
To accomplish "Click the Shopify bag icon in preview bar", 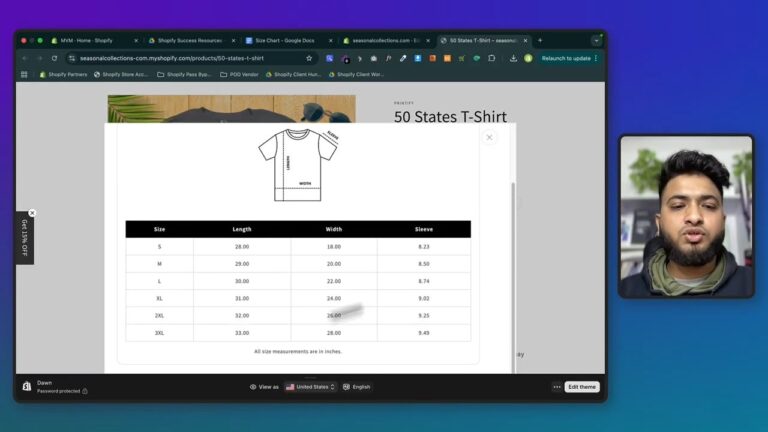I will point(27,386).
